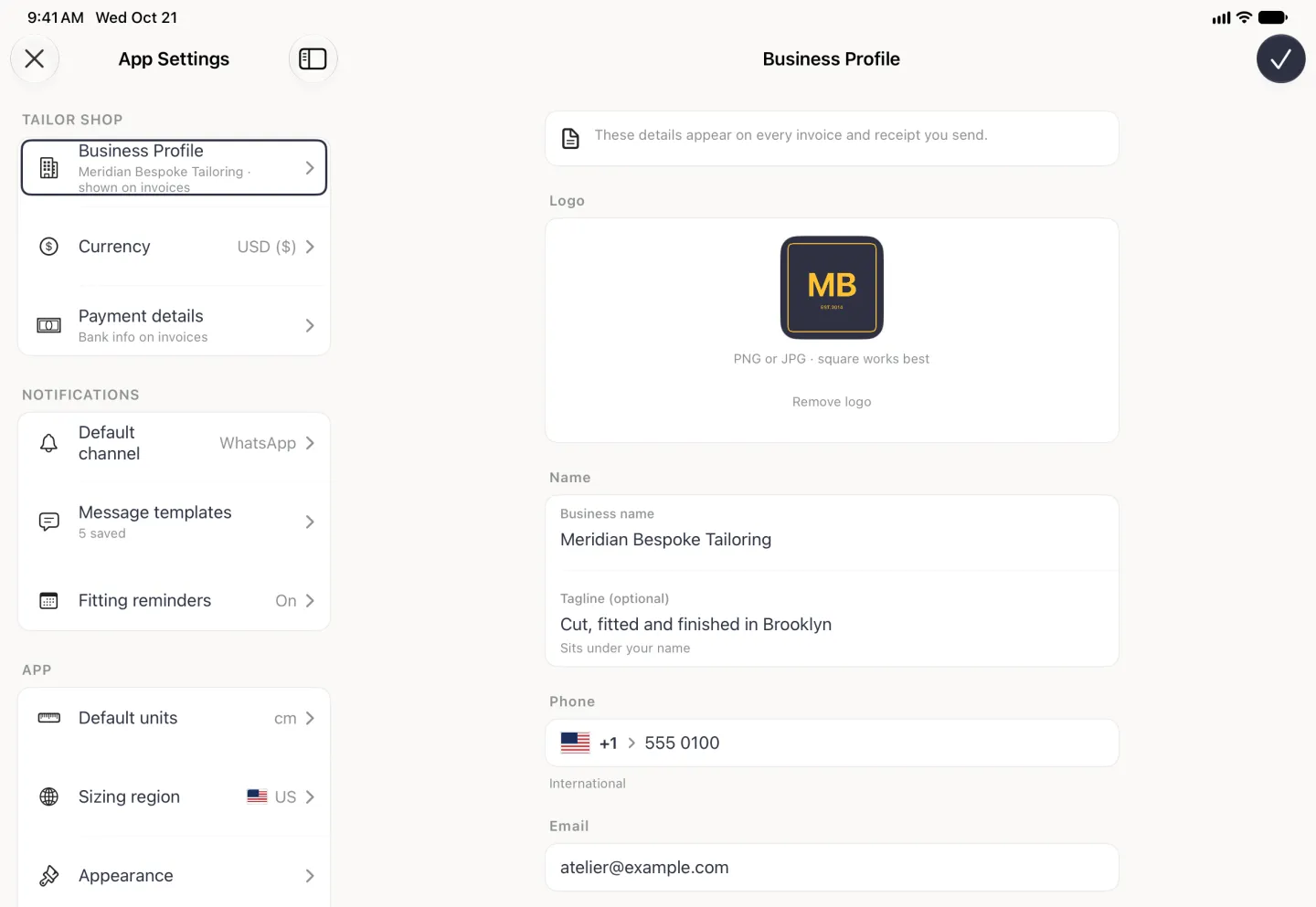Close App Settings with the X button
The width and height of the screenshot is (1316, 907).
click(35, 58)
